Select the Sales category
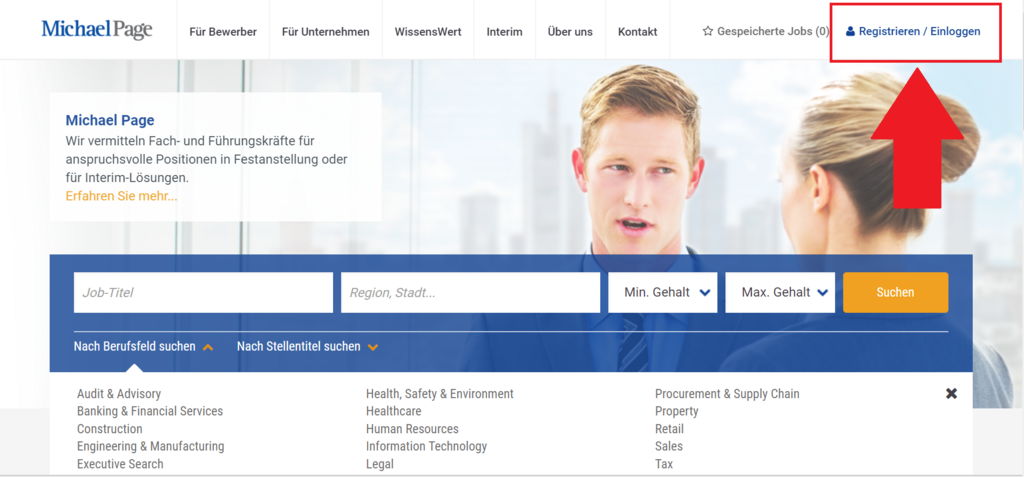 [669, 446]
